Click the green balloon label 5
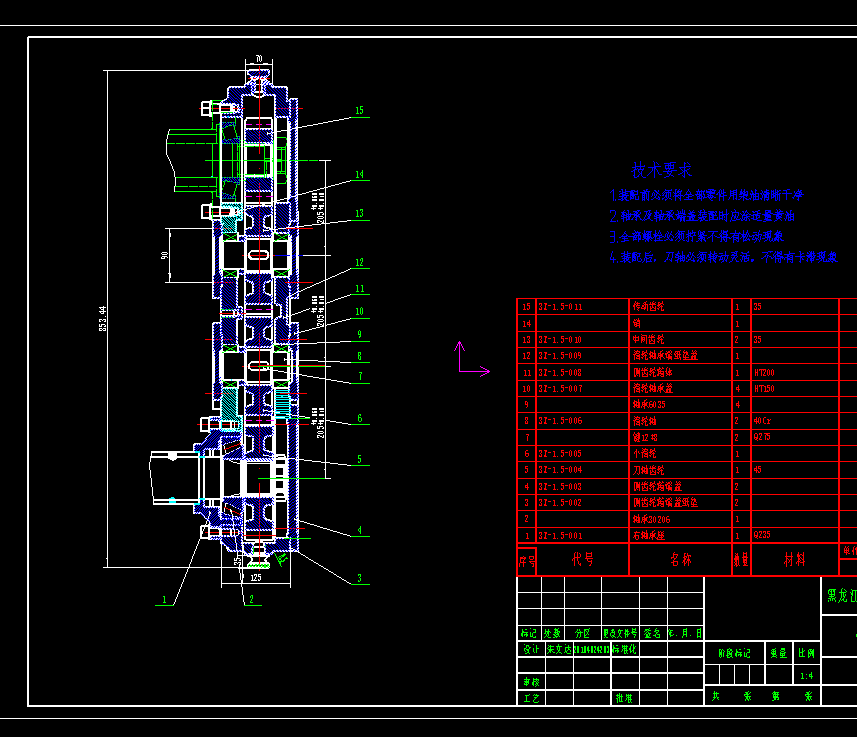857x737 pixels. pos(359,459)
